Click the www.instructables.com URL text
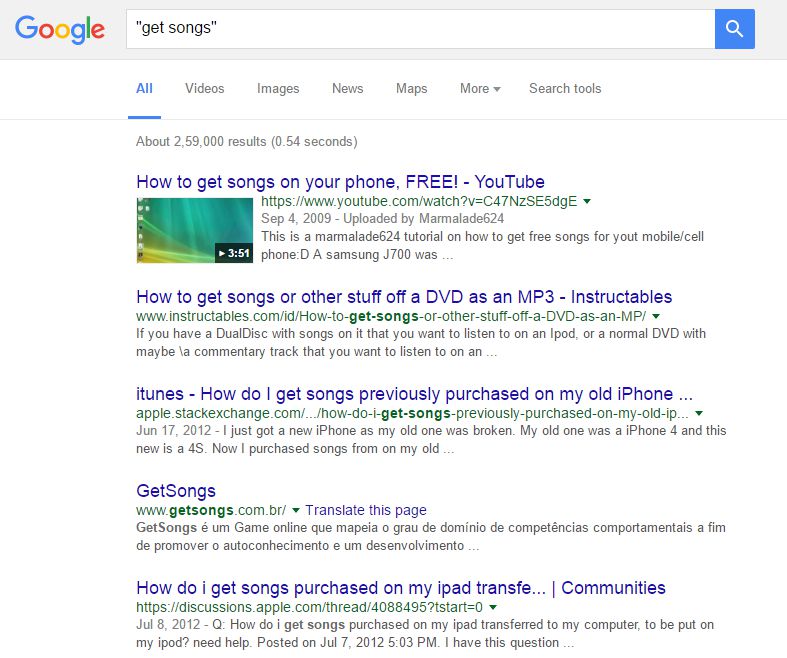 (x=391, y=316)
